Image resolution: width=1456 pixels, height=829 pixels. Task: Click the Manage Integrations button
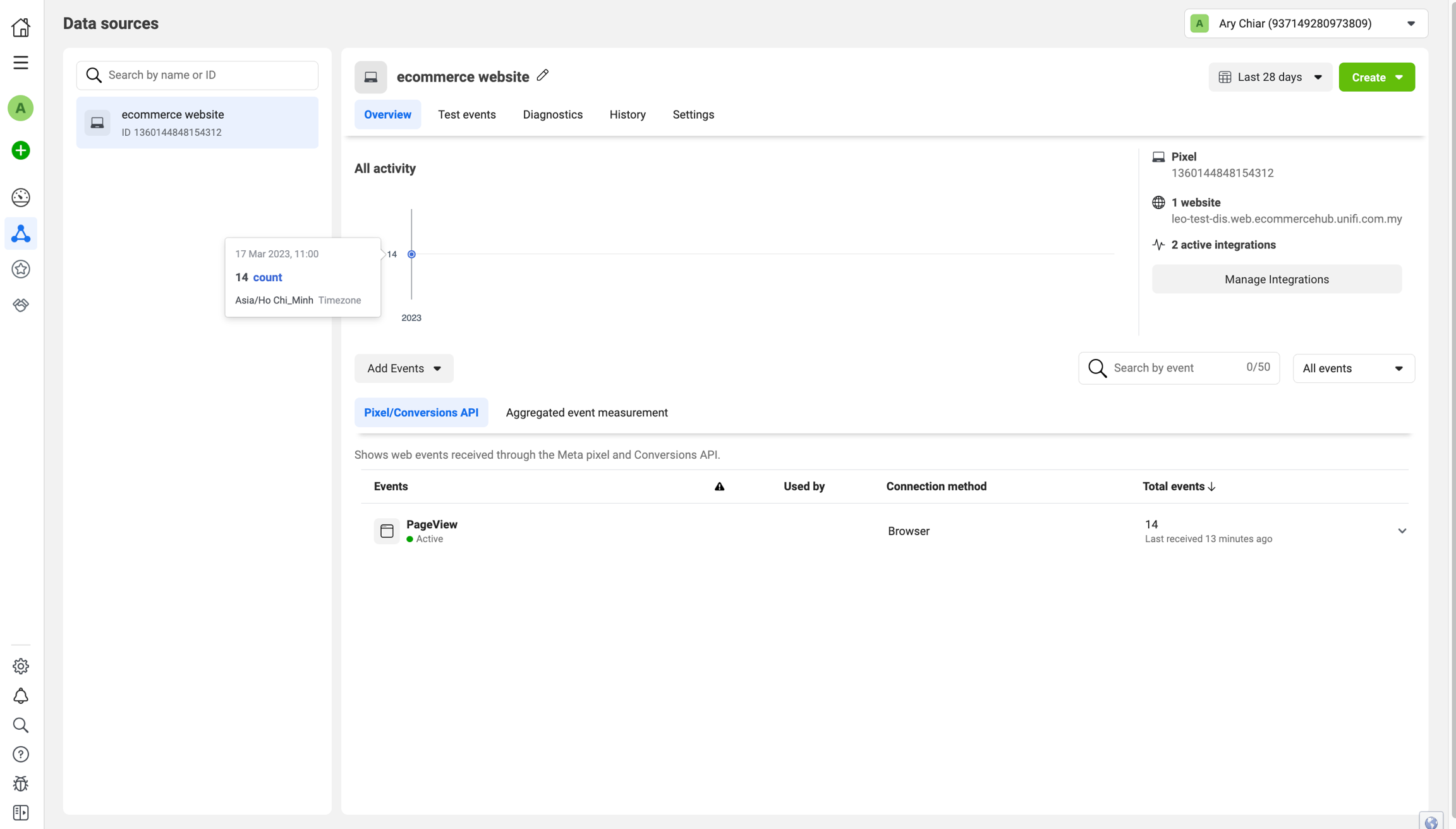coord(1276,279)
